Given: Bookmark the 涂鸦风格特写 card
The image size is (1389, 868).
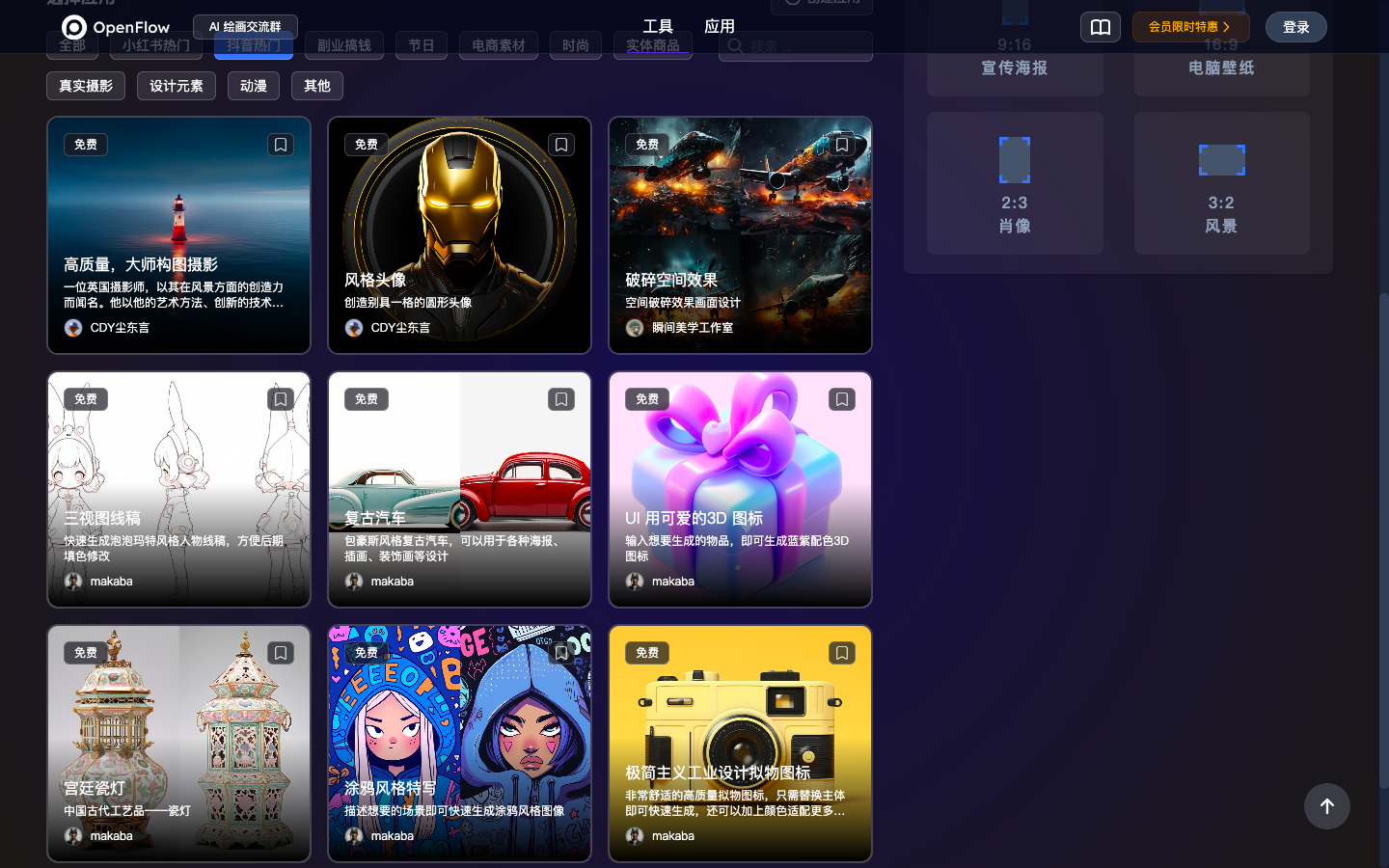Looking at the screenshot, I should click(561, 653).
